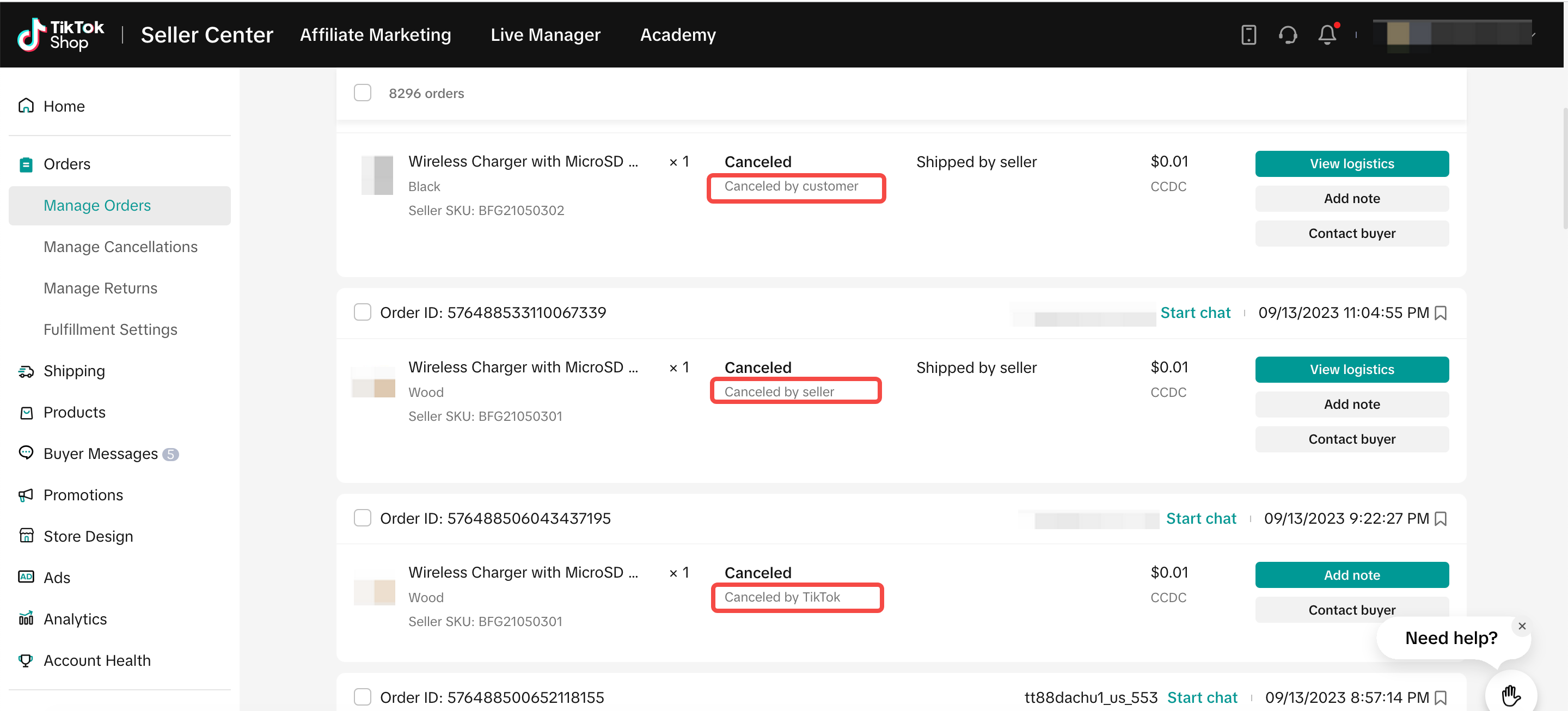Bookmark order 576488533110067339 with flag icon

1441,313
